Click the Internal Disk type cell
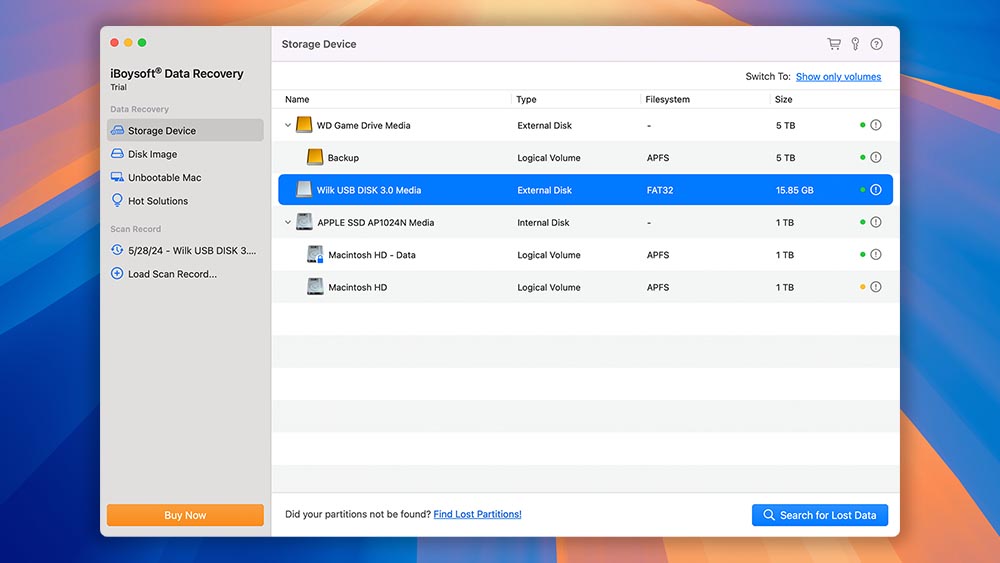Viewport: 1000px width, 563px height. click(x=543, y=223)
